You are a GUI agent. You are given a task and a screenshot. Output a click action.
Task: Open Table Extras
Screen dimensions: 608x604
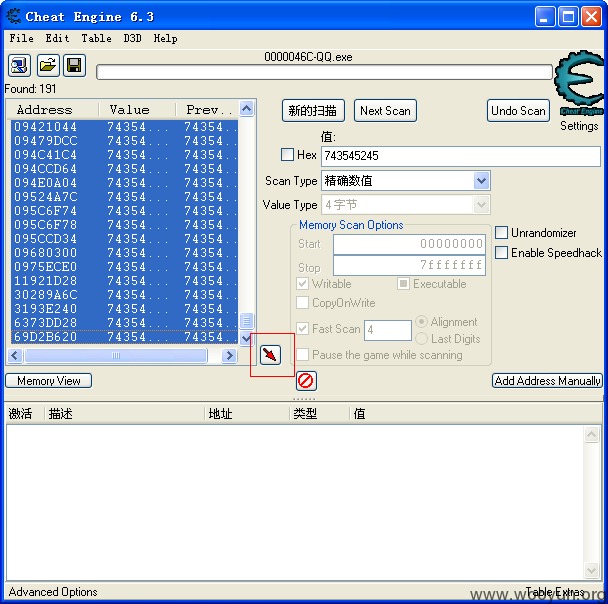[x=554, y=592]
